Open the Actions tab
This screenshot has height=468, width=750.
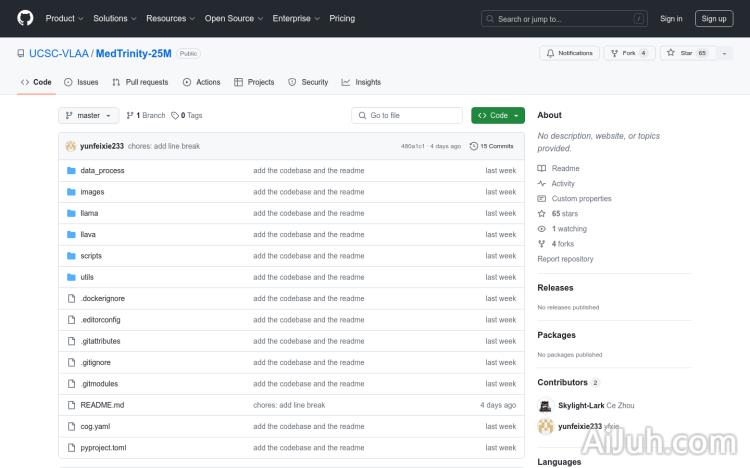click(x=201, y=82)
